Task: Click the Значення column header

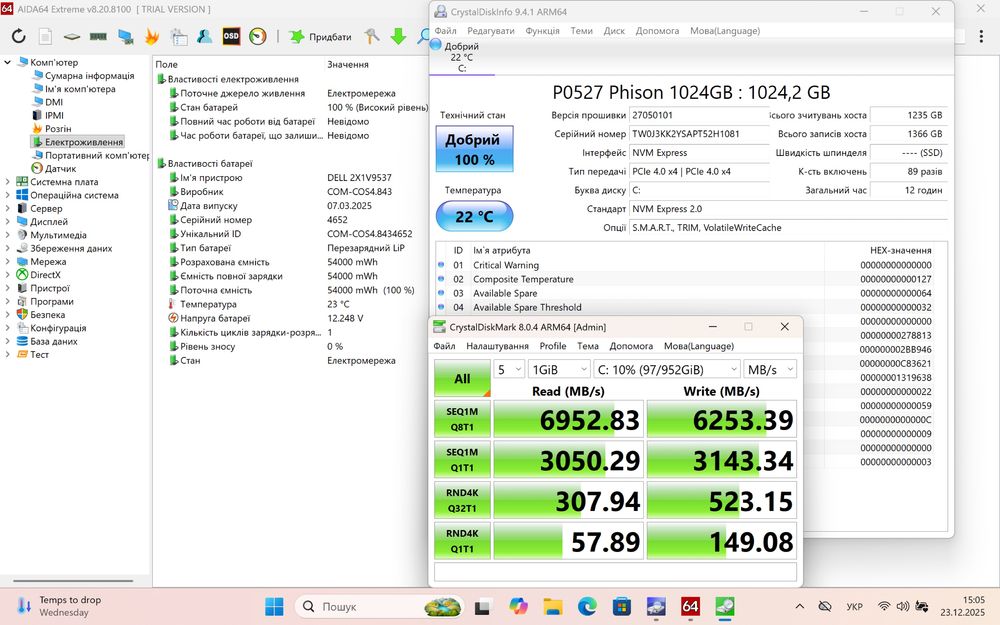Action: click(348, 64)
